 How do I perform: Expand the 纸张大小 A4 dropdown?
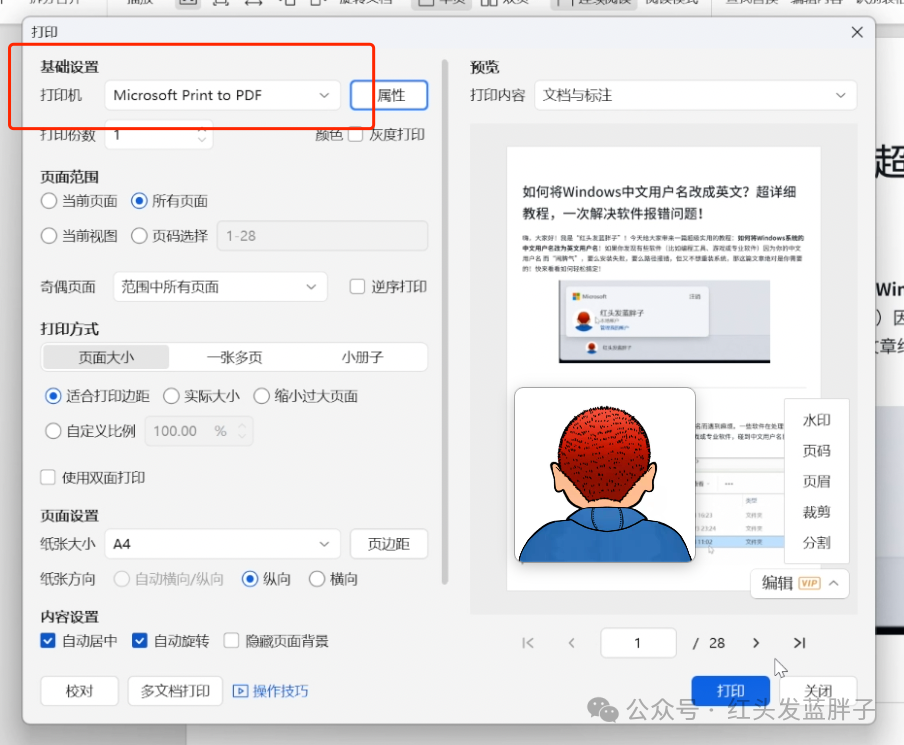tap(221, 544)
